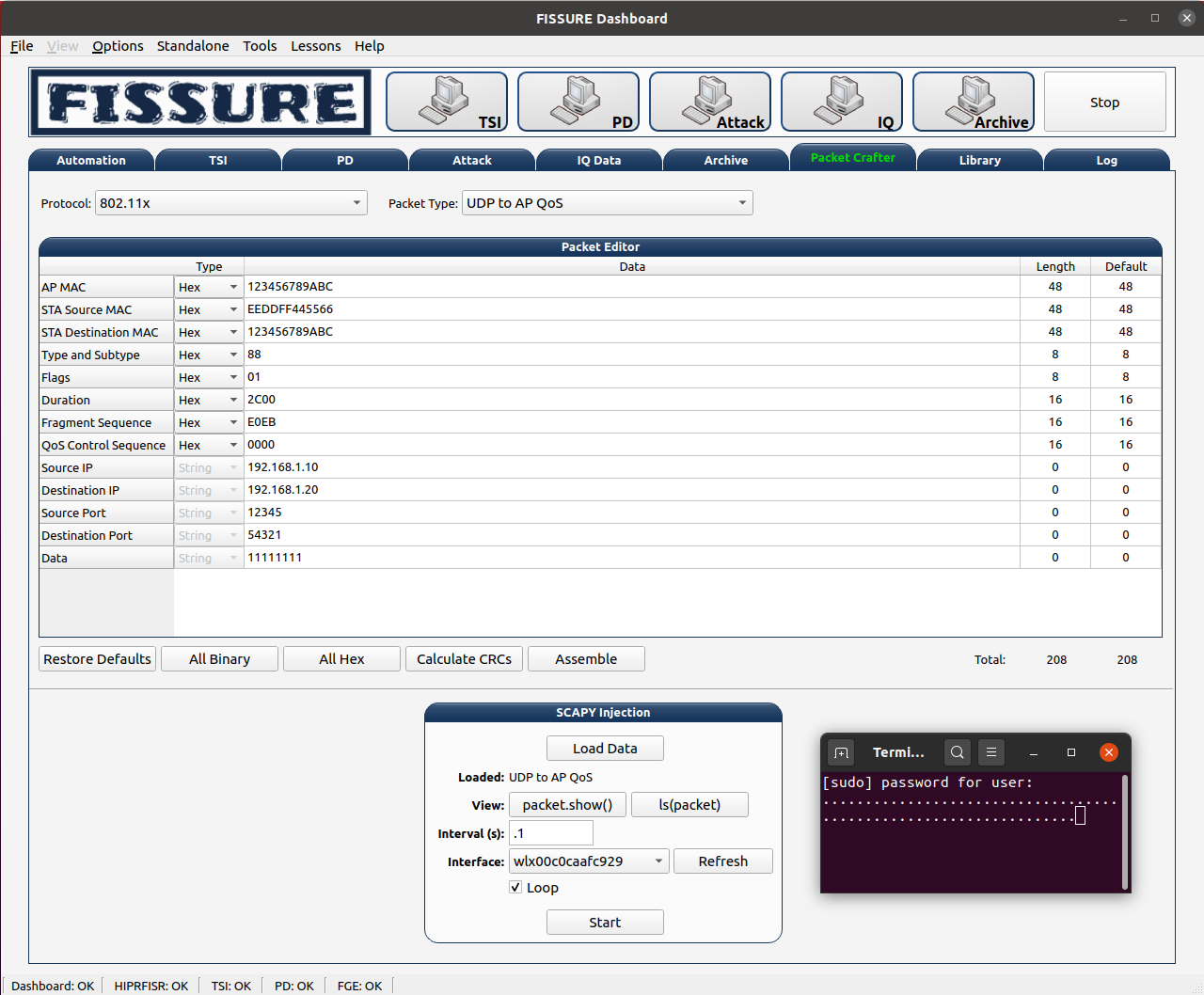The height and width of the screenshot is (995, 1204).
Task: Click the Calculate CRCs button
Action: (464, 659)
